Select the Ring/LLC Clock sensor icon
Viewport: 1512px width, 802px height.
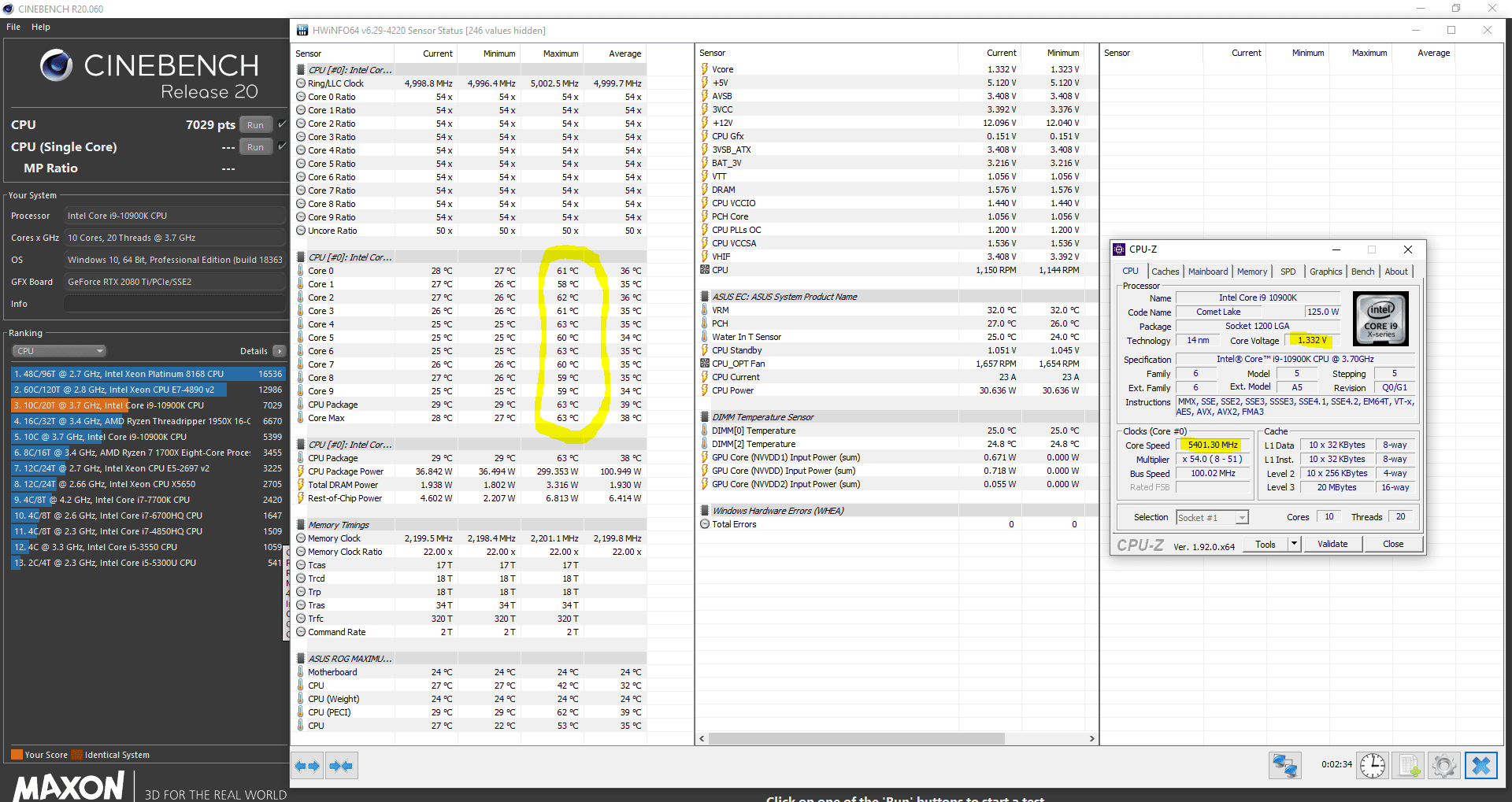coord(301,83)
